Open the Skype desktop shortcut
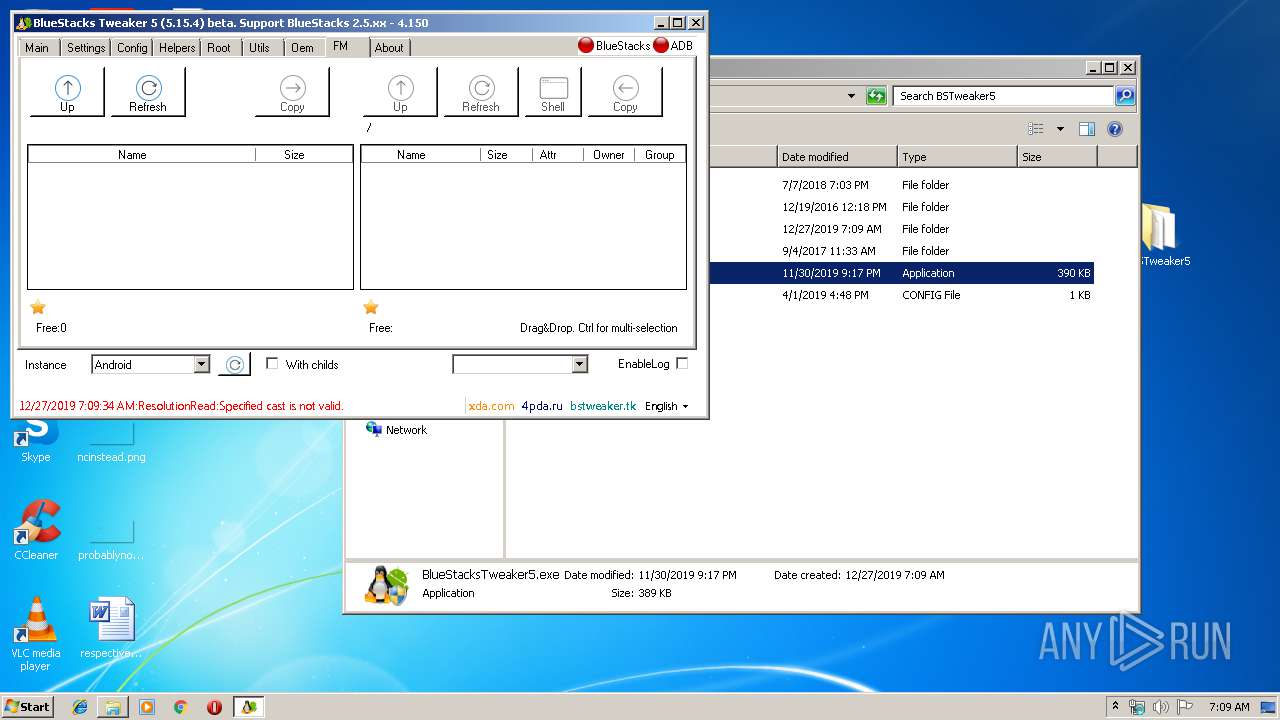The height and width of the screenshot is (720, 1280). pos(36,440)
